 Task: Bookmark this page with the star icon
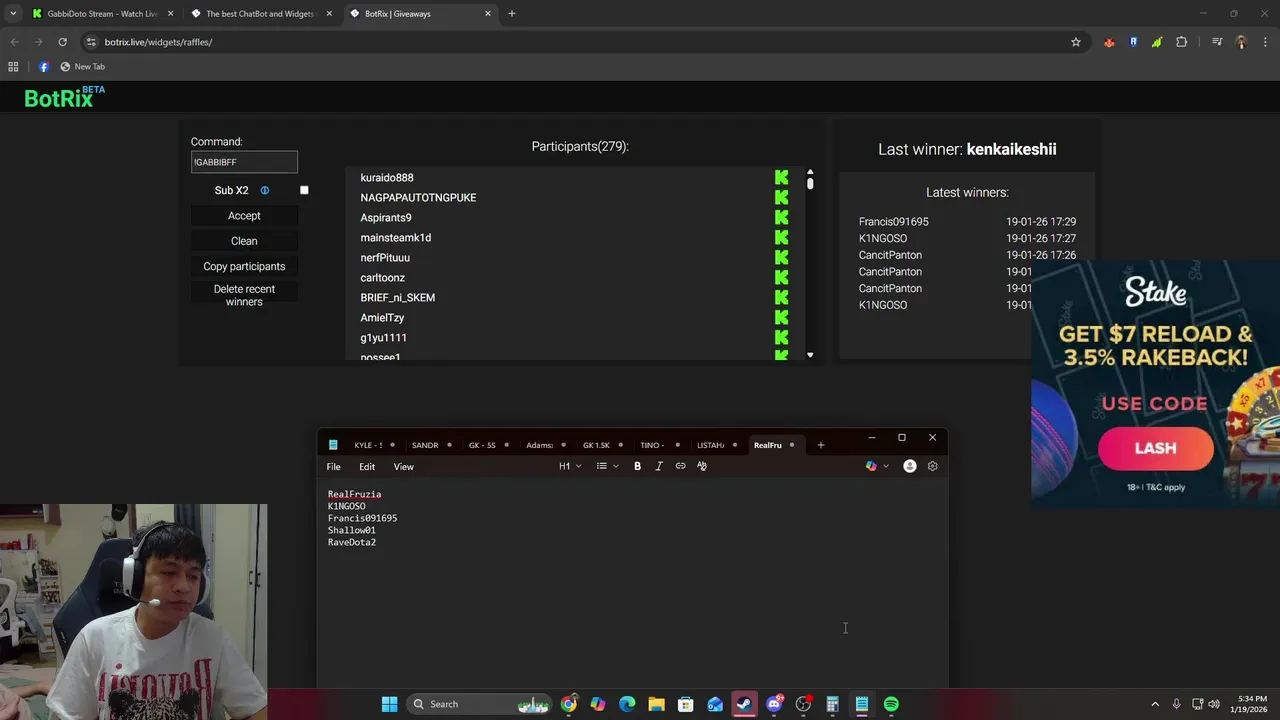tap(1076, 42)
